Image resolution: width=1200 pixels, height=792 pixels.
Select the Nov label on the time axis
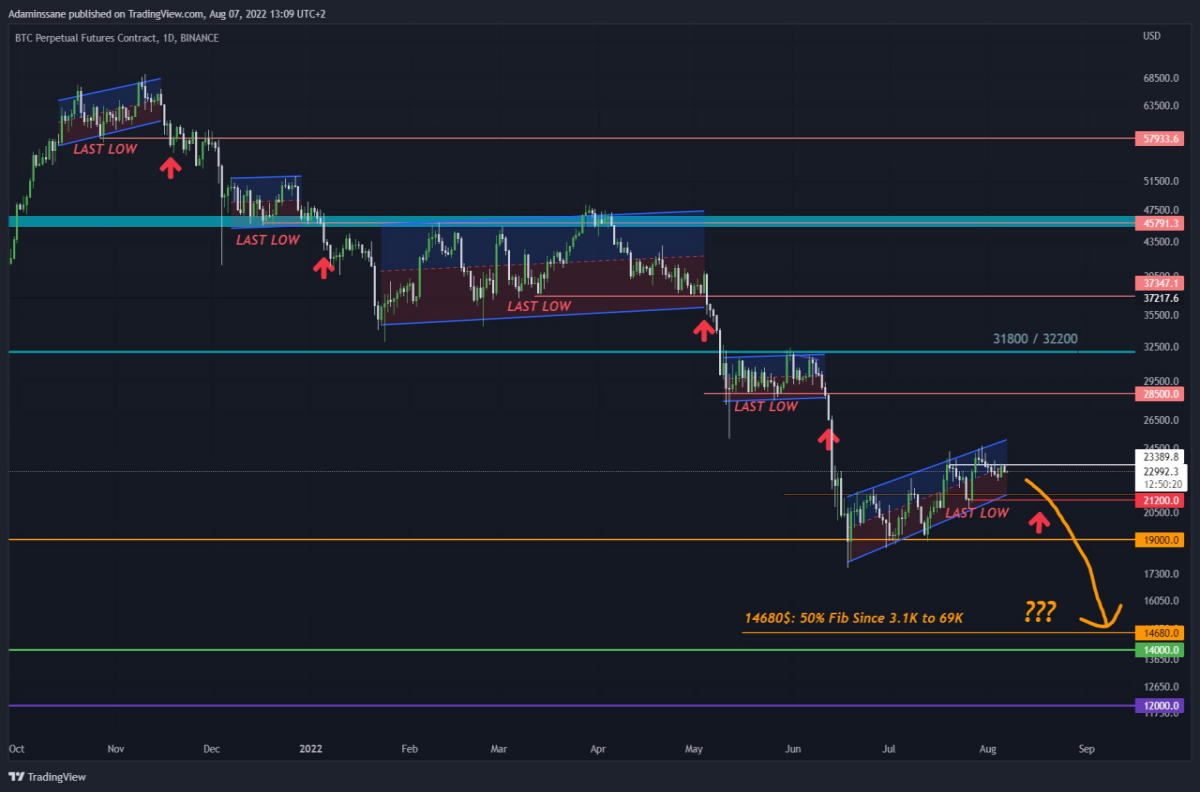[x=115, y=748]
